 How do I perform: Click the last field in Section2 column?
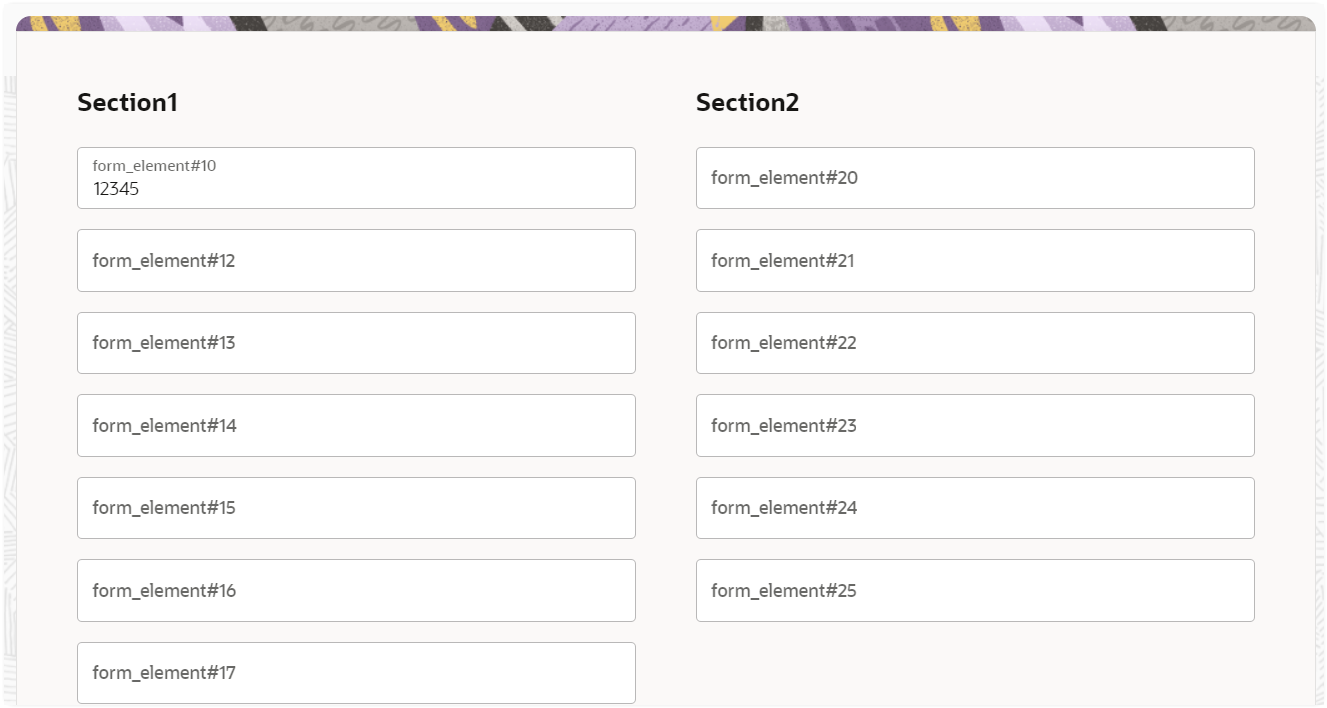[975, 590]
